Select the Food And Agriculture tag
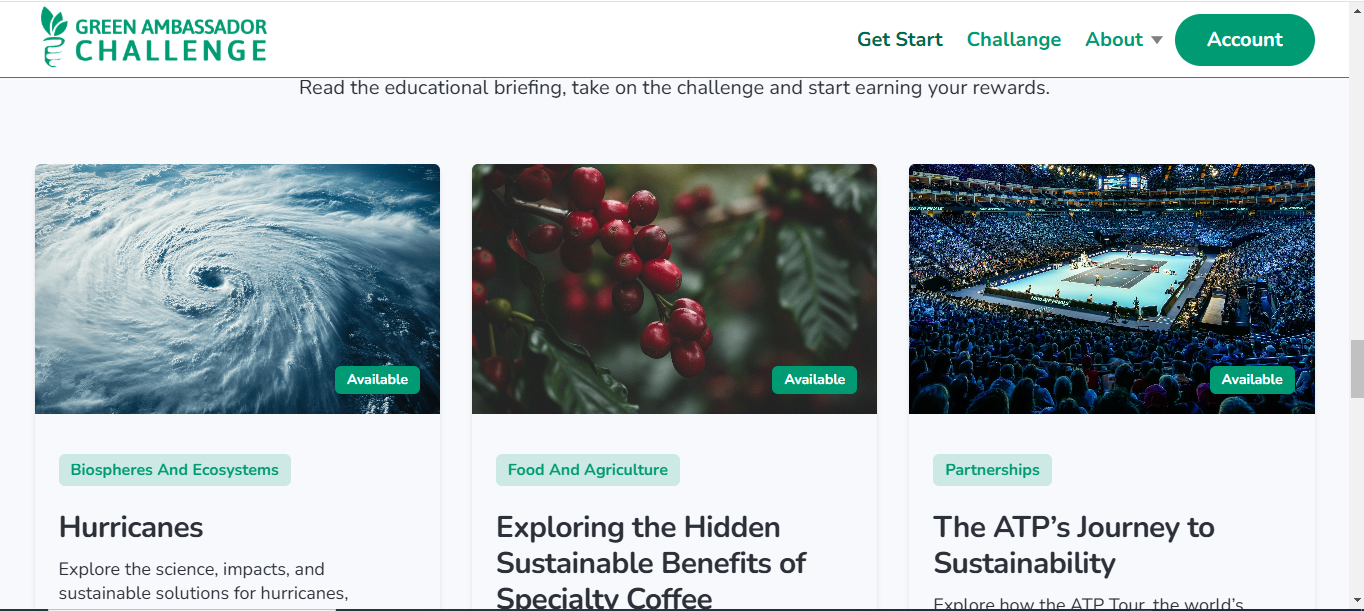Viewport: 1364px width, 611px height. coord(588,470)
